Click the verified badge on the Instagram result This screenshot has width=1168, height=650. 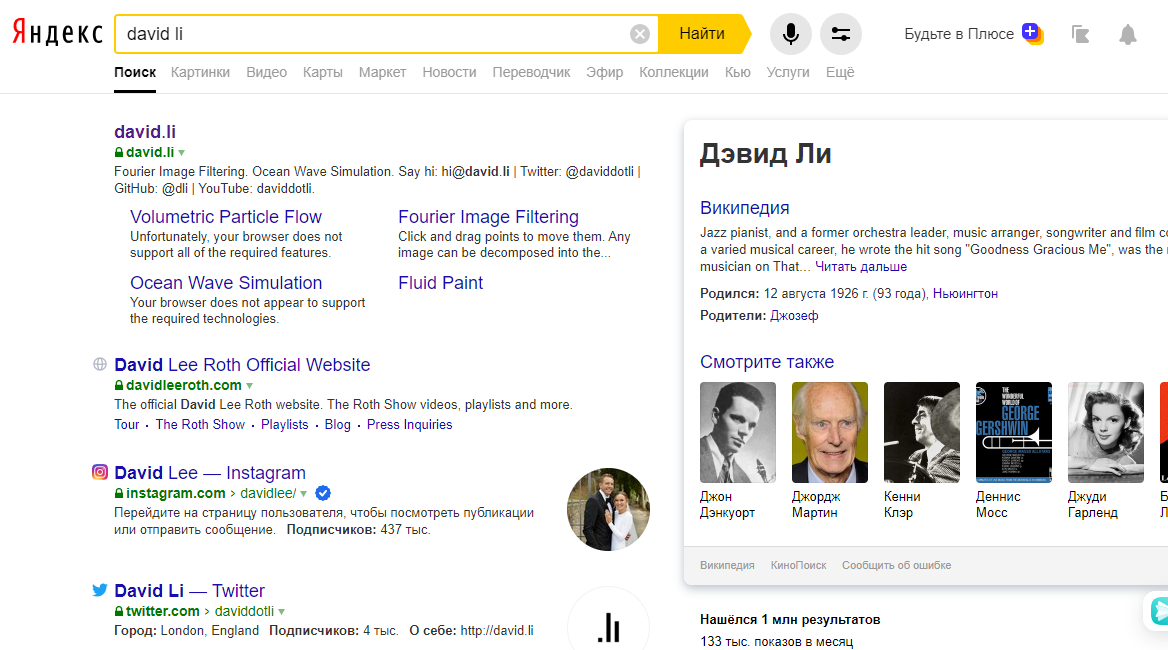coord(323,493)
